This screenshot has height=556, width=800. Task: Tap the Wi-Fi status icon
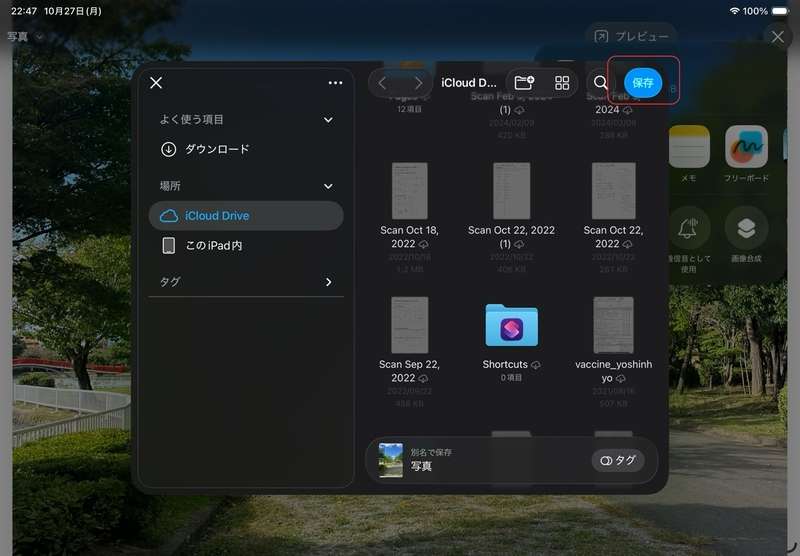(734, 11)
